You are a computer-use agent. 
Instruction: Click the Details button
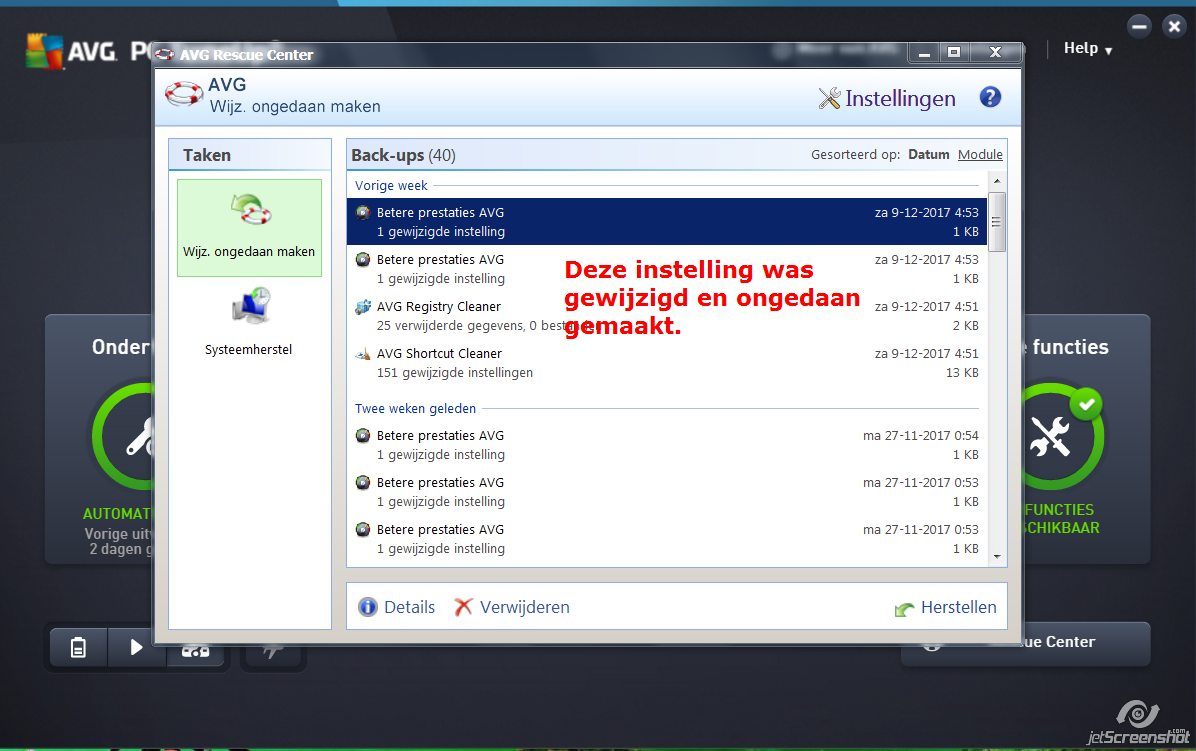[397, 607]
